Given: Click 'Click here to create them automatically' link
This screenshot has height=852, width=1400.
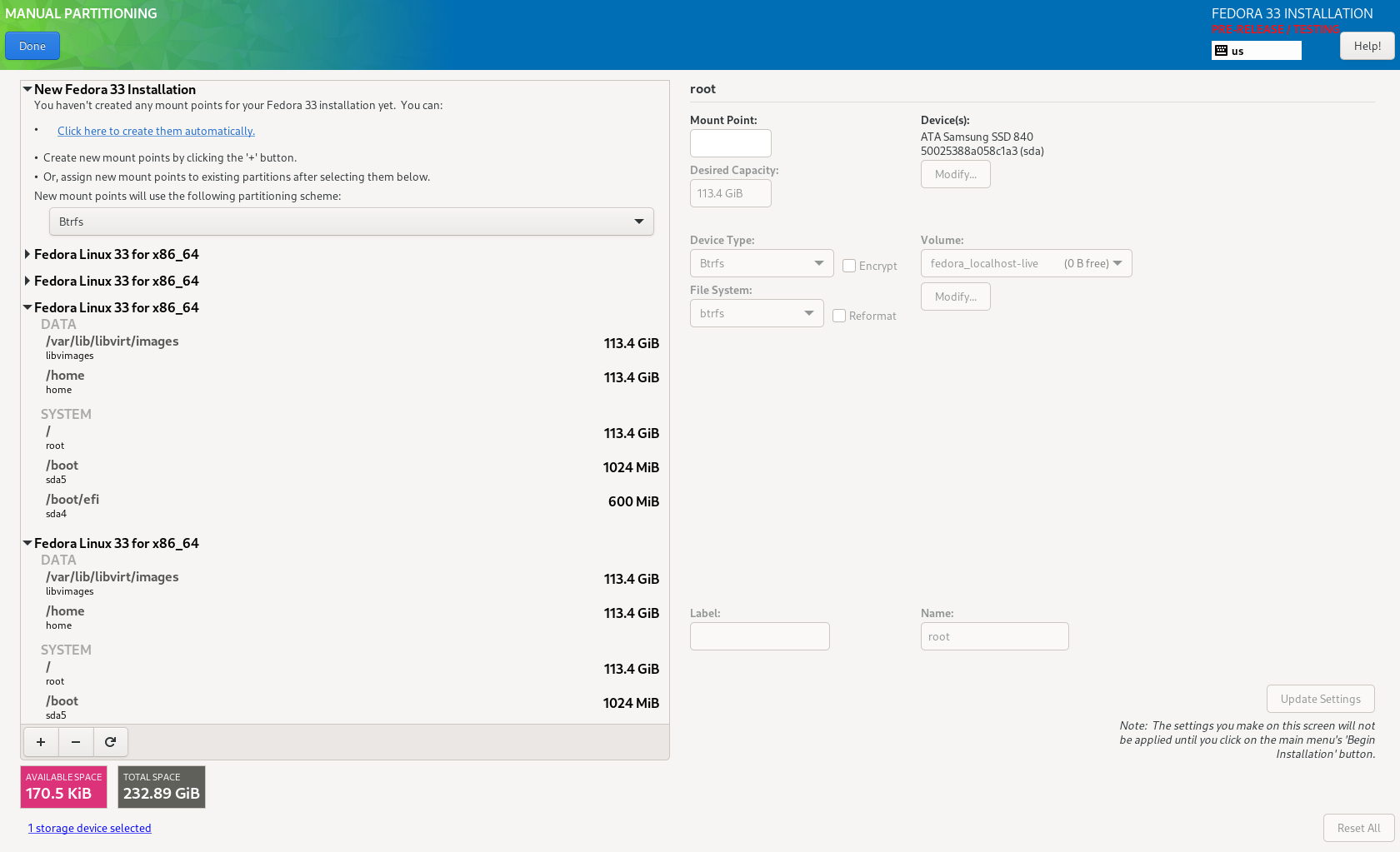Looking at the screenshot, I should [156, 131].
